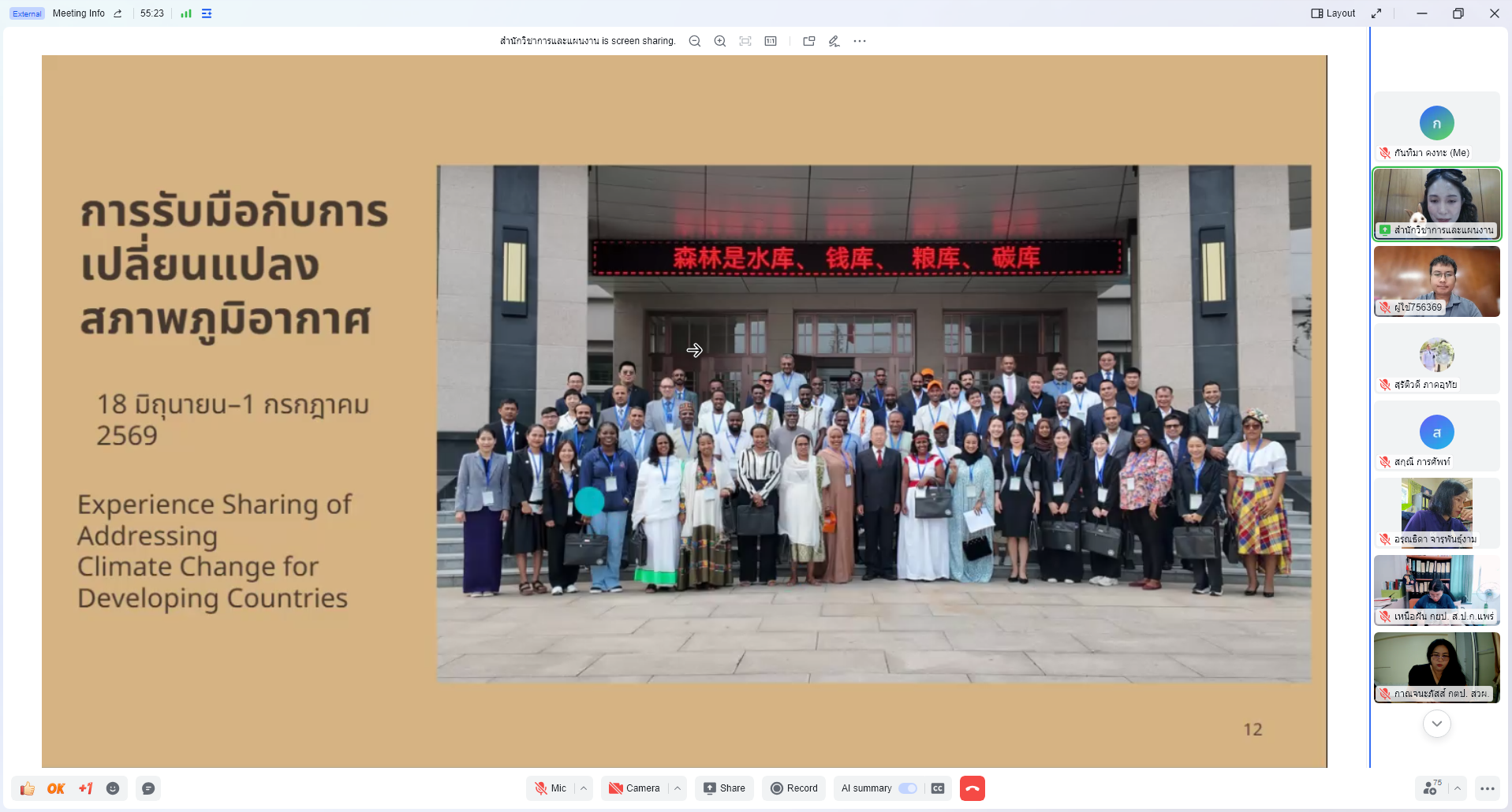
Task: Toggle closed captions CC
Action: coord(938,788)
